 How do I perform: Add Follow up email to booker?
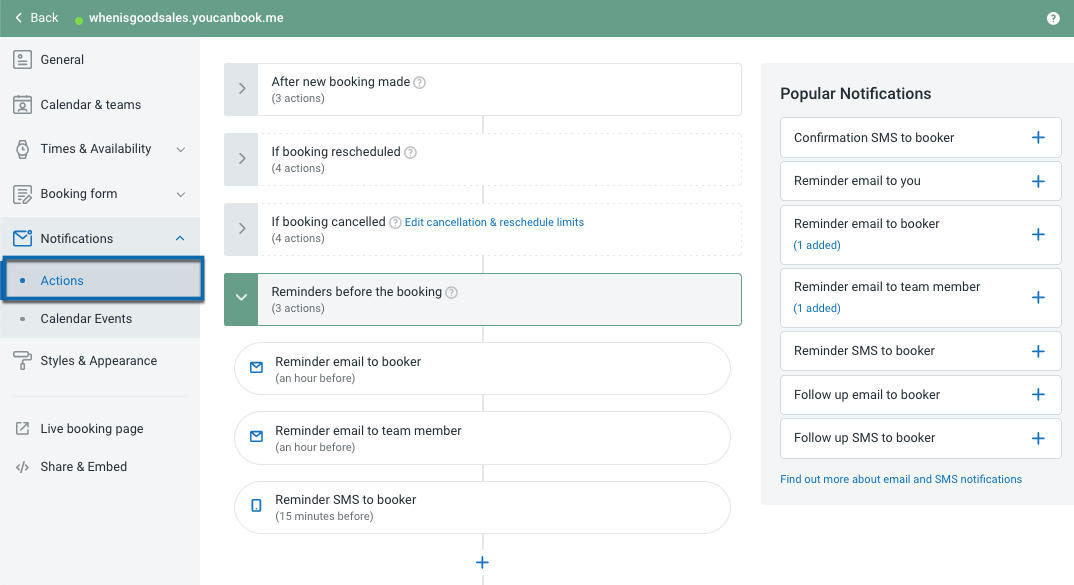pos(1037,395)
